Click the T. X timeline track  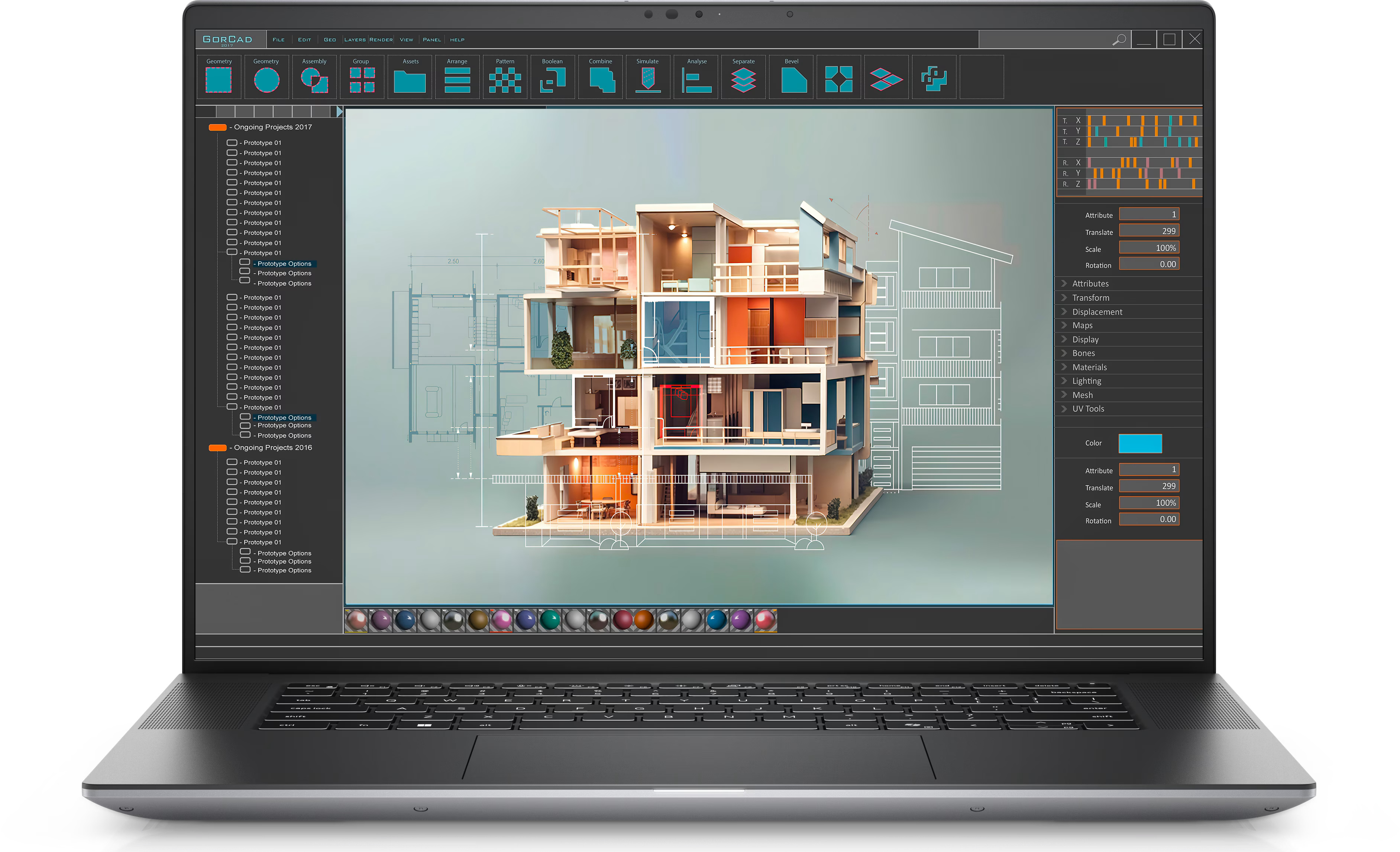click(x=1144, y=120)
